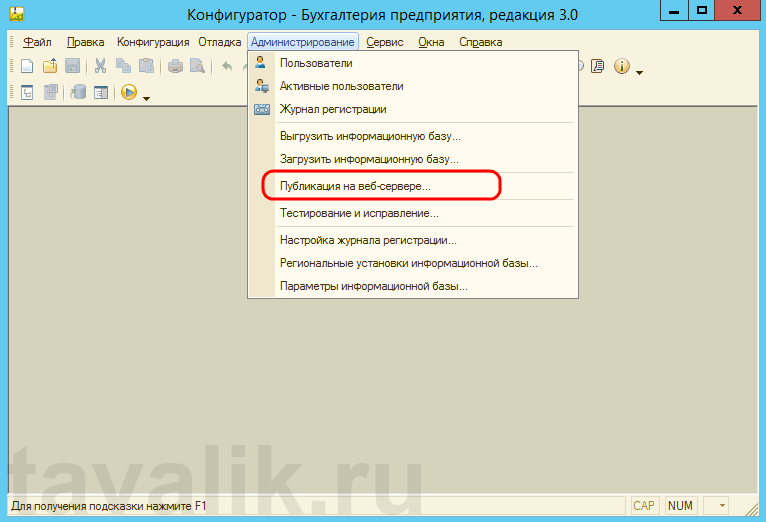The height and width of the screenshot is (522, 766).
Task: Click the CAP indicator in status bar
Action: [x=643, y=505]
